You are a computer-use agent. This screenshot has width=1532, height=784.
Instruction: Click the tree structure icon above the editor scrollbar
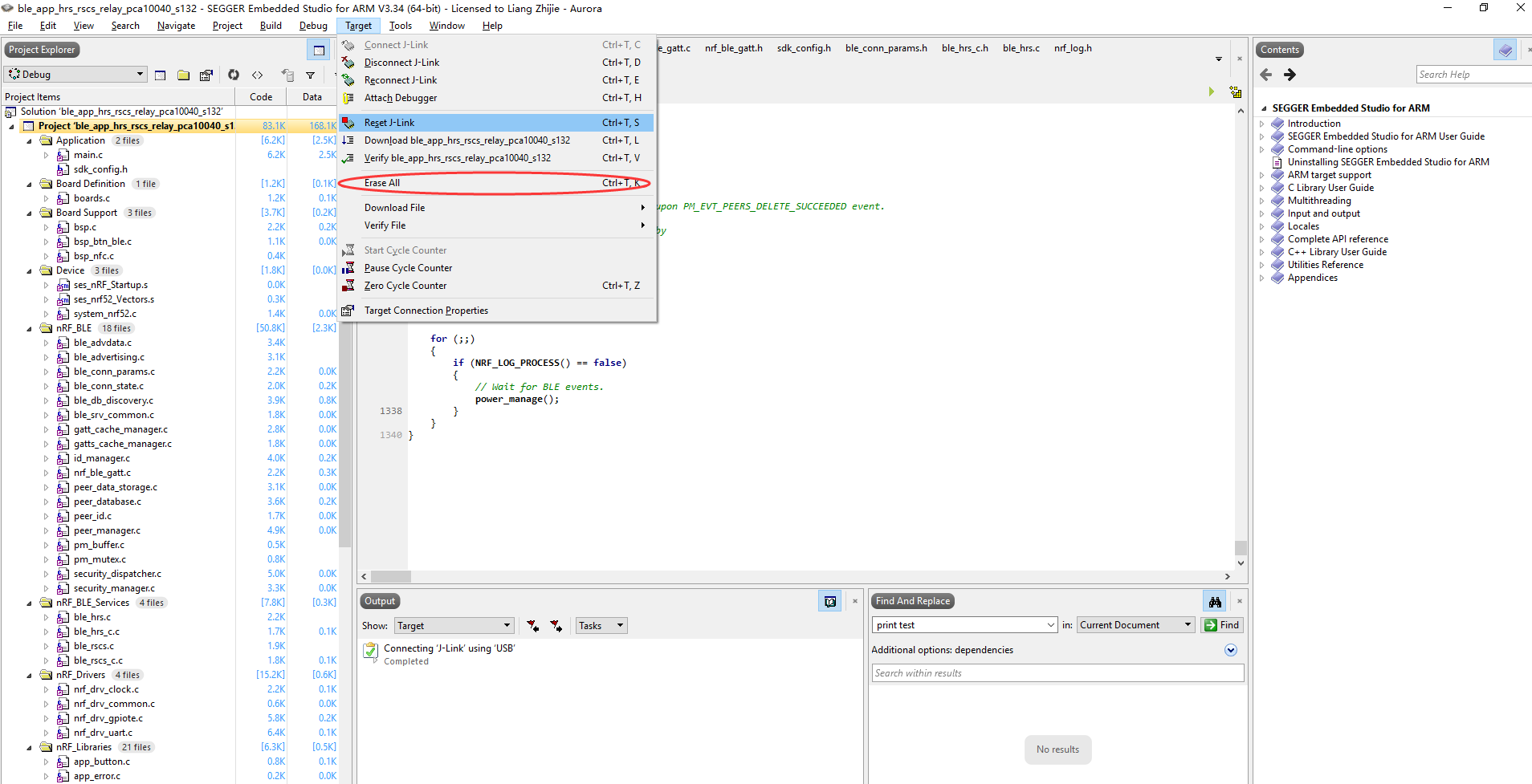(1236, 92)
